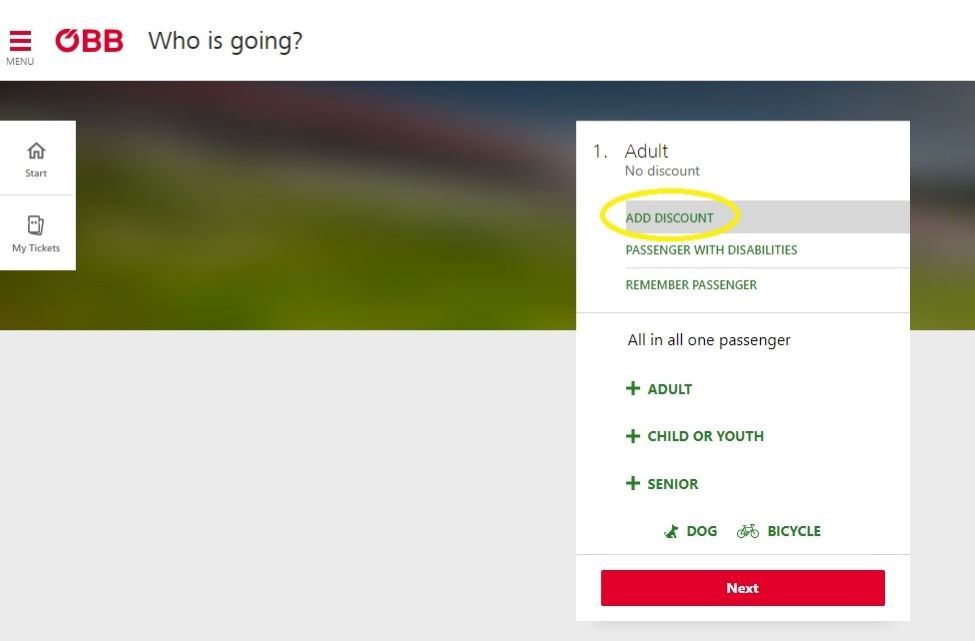Screen dimensions: 975x641
Task: Click the plus icon for CHILD OR YOUTH
Action: click(633, 436)
